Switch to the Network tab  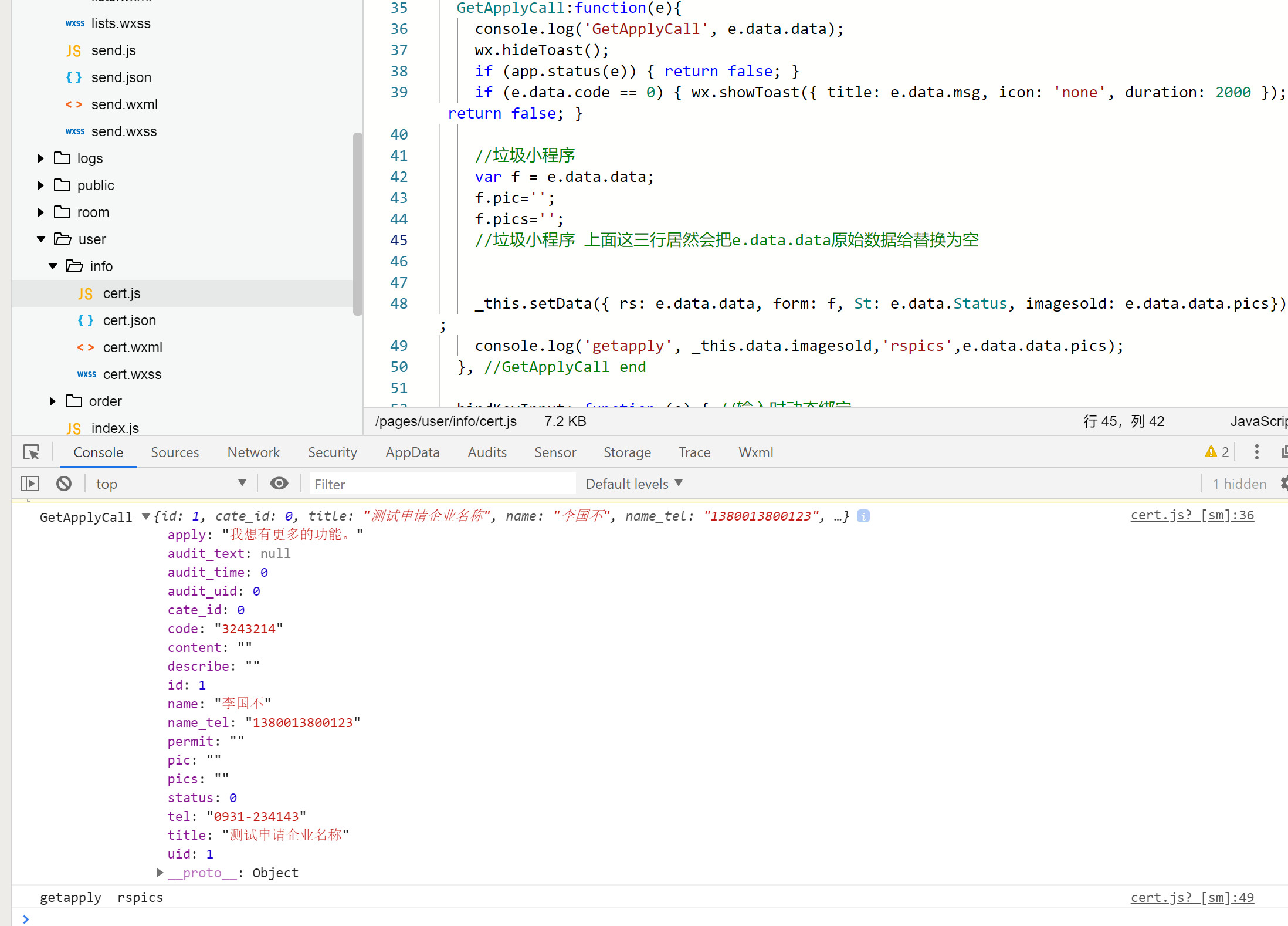click(253, 452)
